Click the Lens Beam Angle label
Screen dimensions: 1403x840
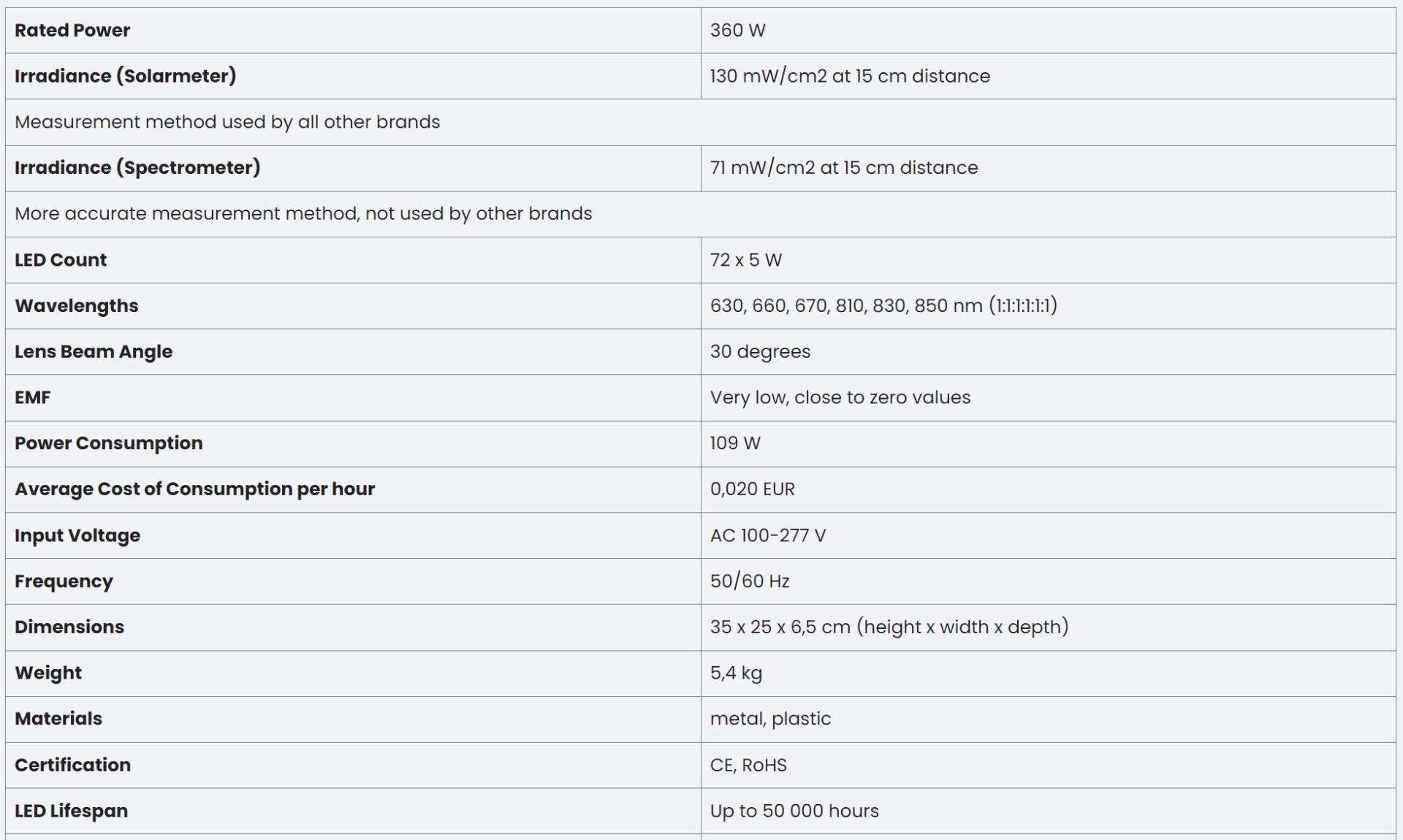[x=94, y=352]
